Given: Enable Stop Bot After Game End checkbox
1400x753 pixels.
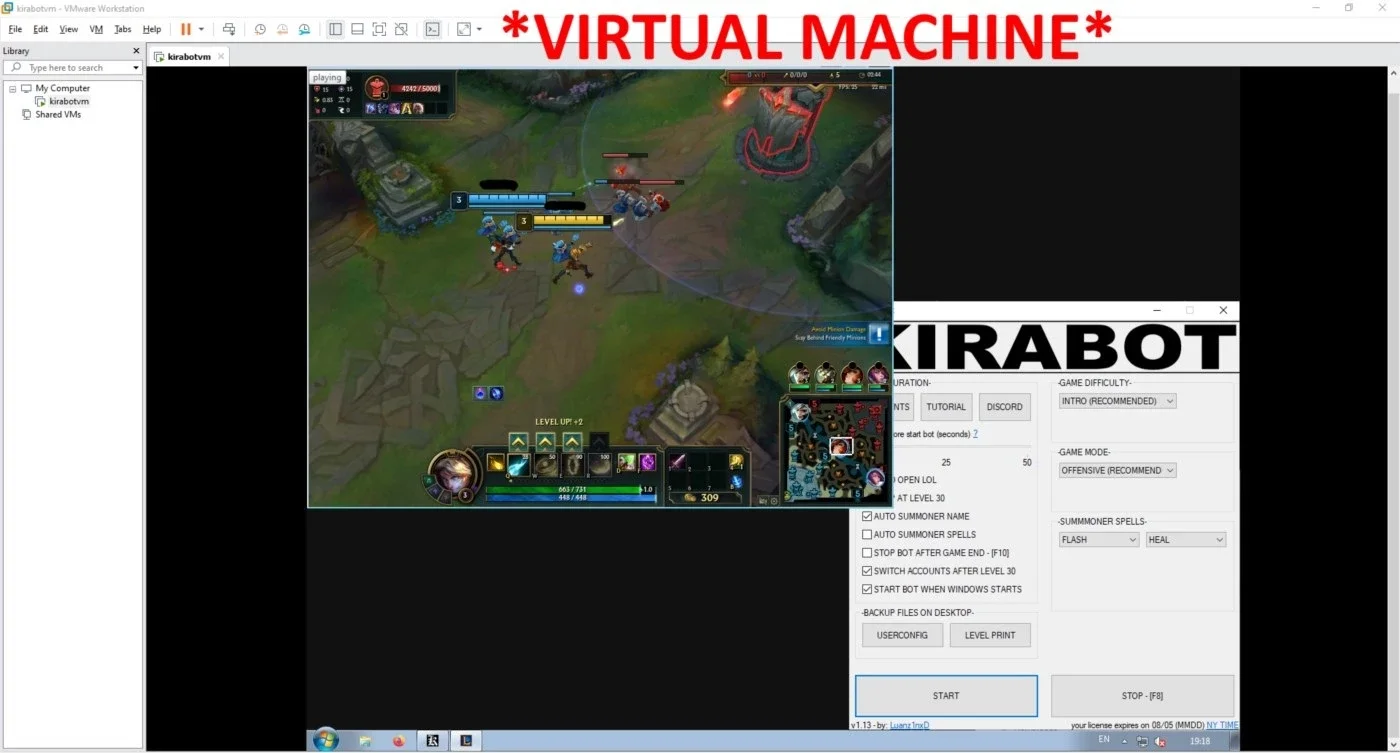Looking at the screenshot, I should click(x=867, y=553).
